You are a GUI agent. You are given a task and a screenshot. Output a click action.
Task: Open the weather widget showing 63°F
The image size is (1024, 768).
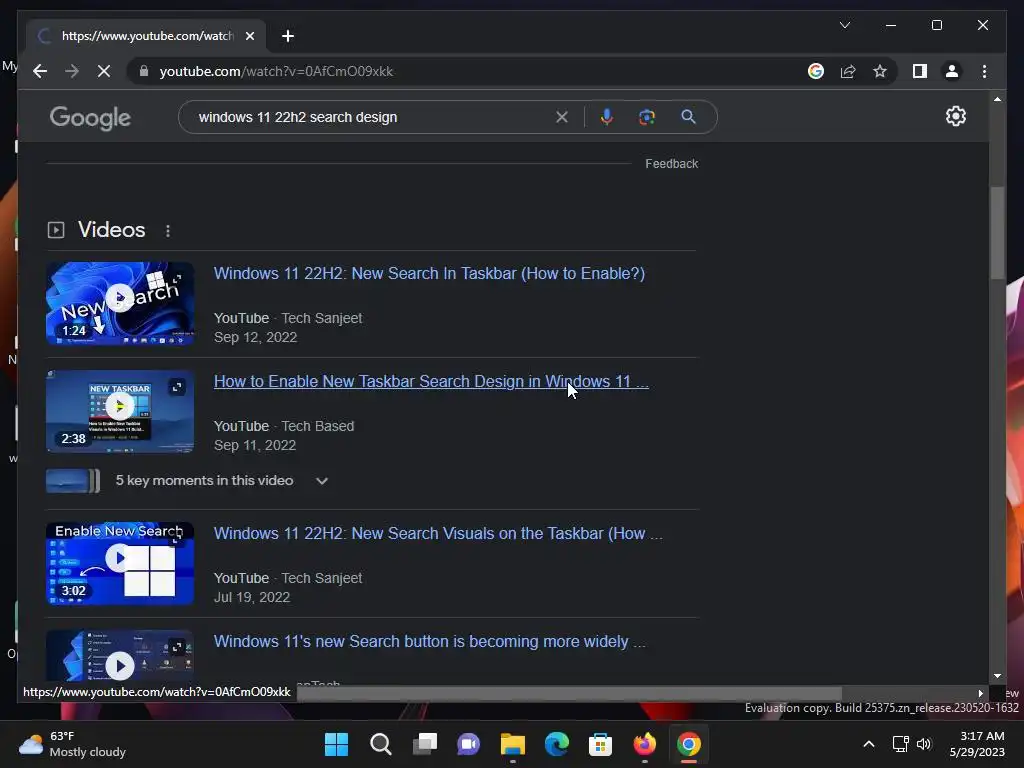tap(72, 744)
